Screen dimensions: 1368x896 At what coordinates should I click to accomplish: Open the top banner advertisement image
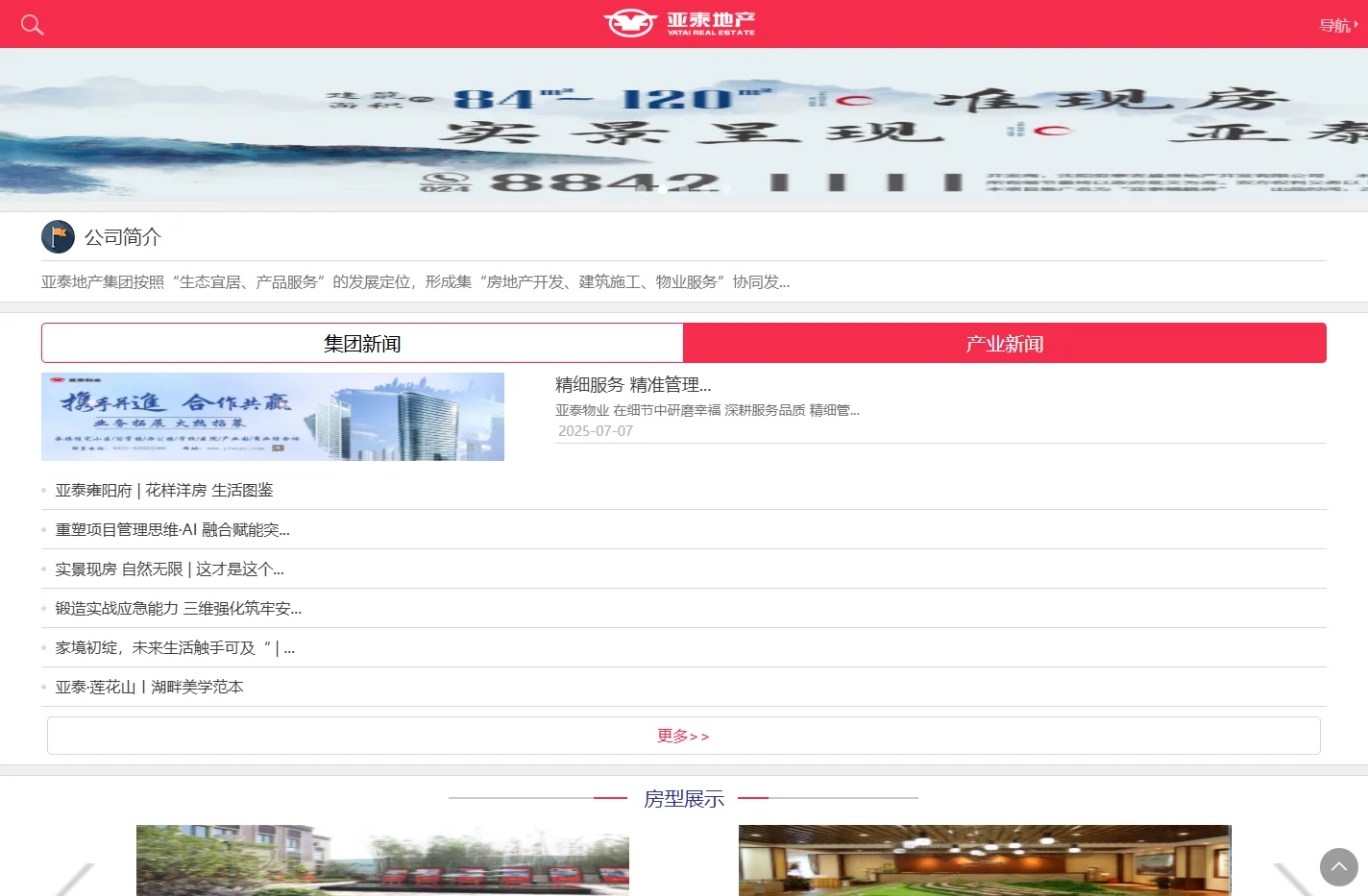(684, 125)
